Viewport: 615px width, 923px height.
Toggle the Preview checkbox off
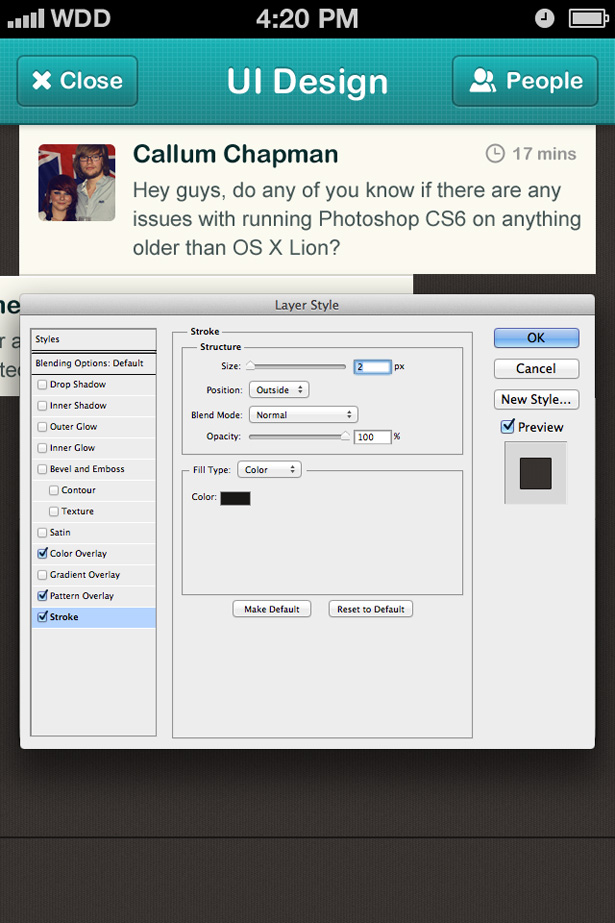[x=508, y=427]
